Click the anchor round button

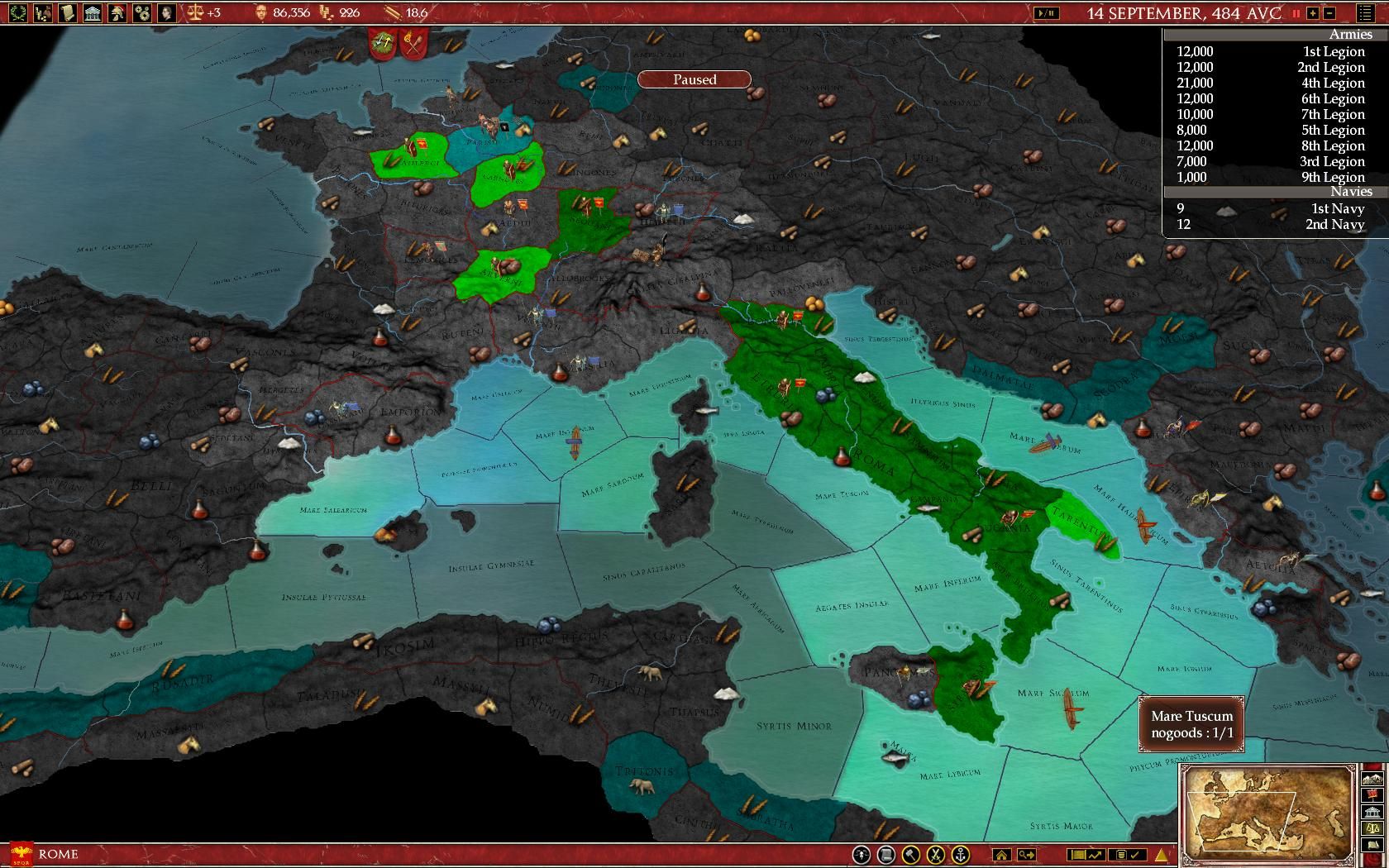click(960, 855)
